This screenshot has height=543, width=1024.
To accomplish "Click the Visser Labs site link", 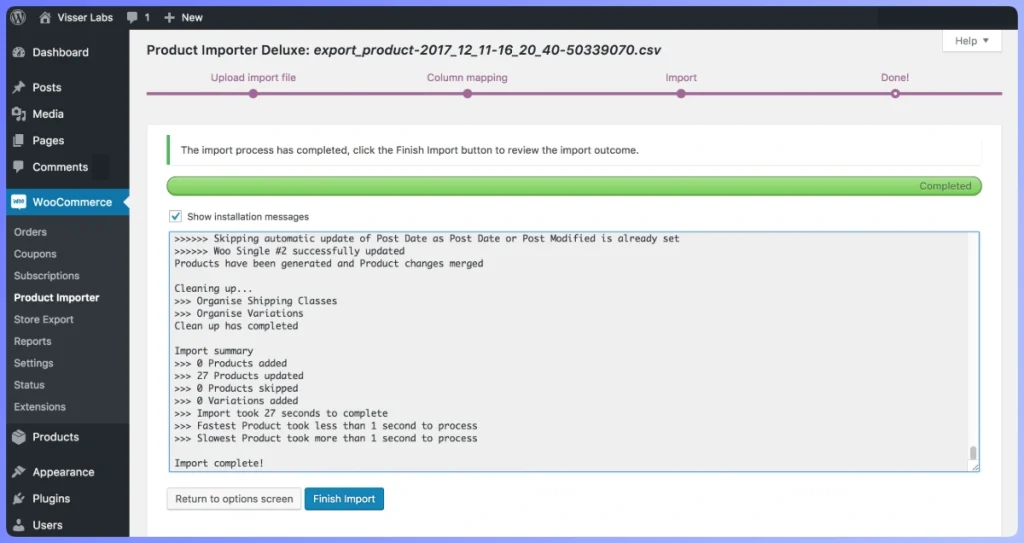I will [85, 18].
